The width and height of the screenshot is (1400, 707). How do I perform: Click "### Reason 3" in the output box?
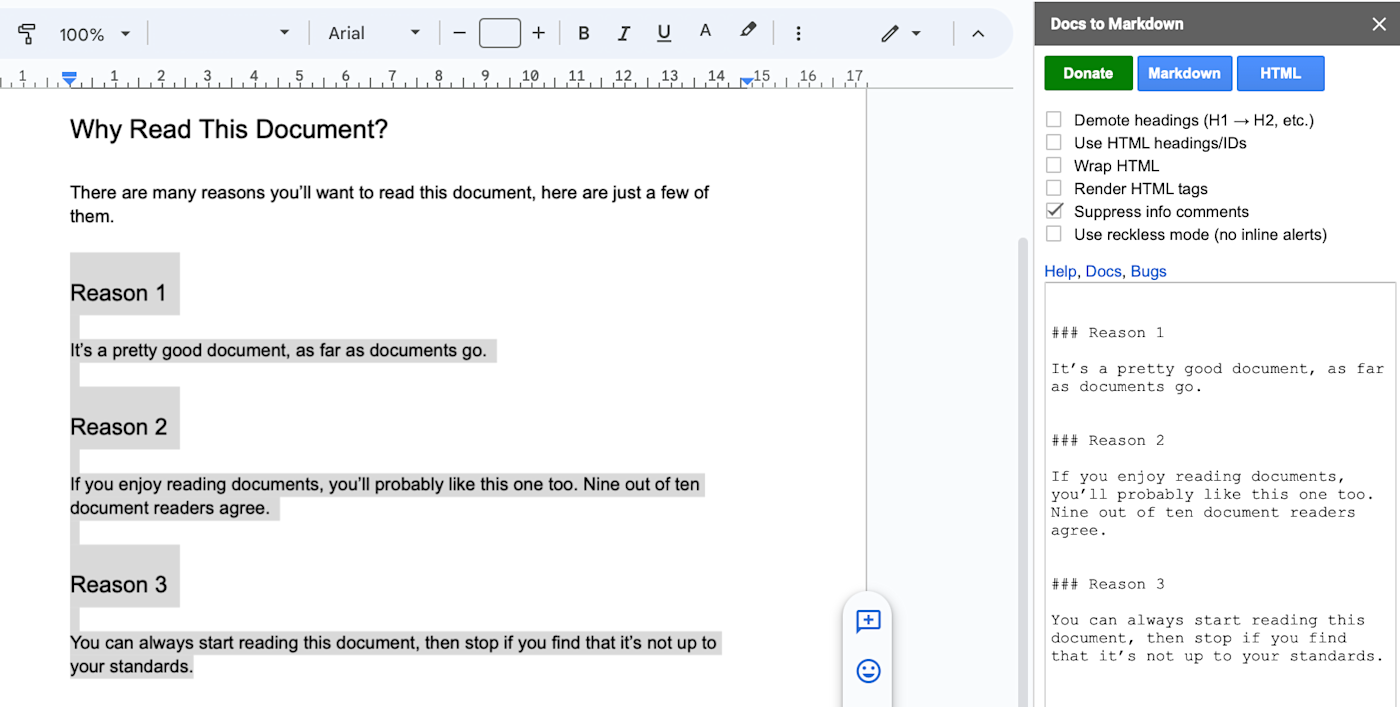tap(1108, 585)
